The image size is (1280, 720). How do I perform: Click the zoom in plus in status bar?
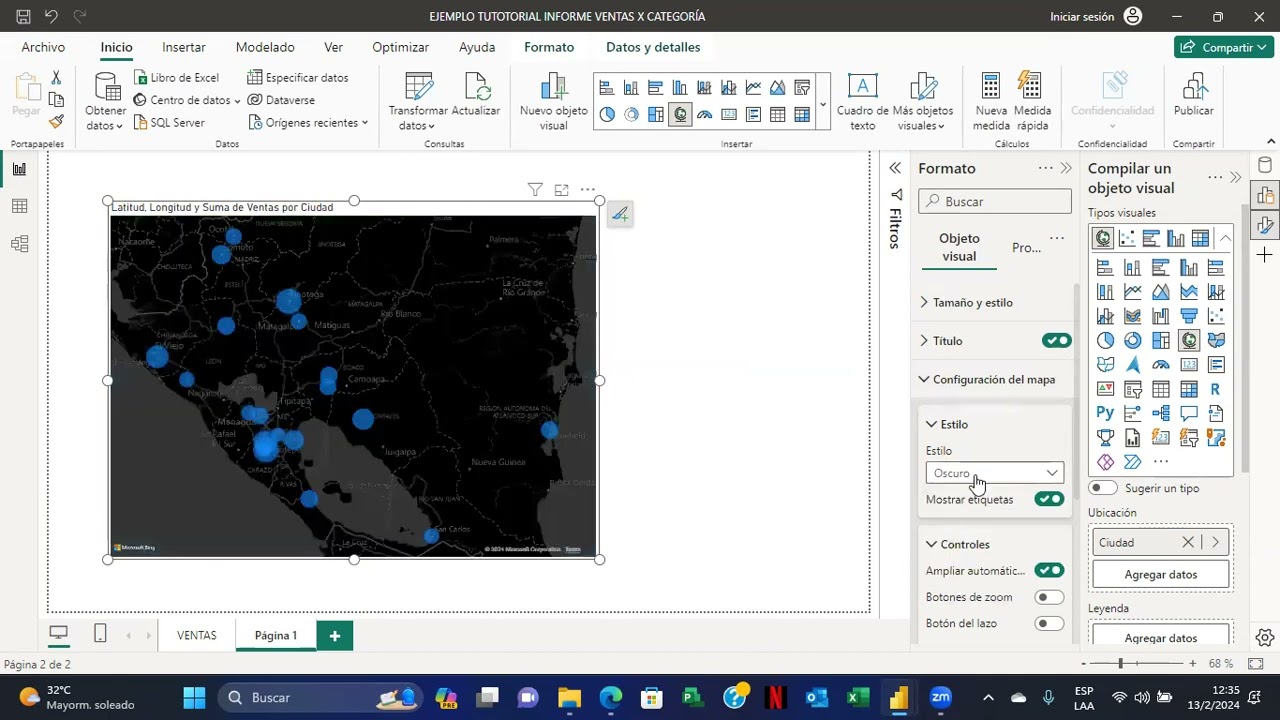coord(1192,663)
